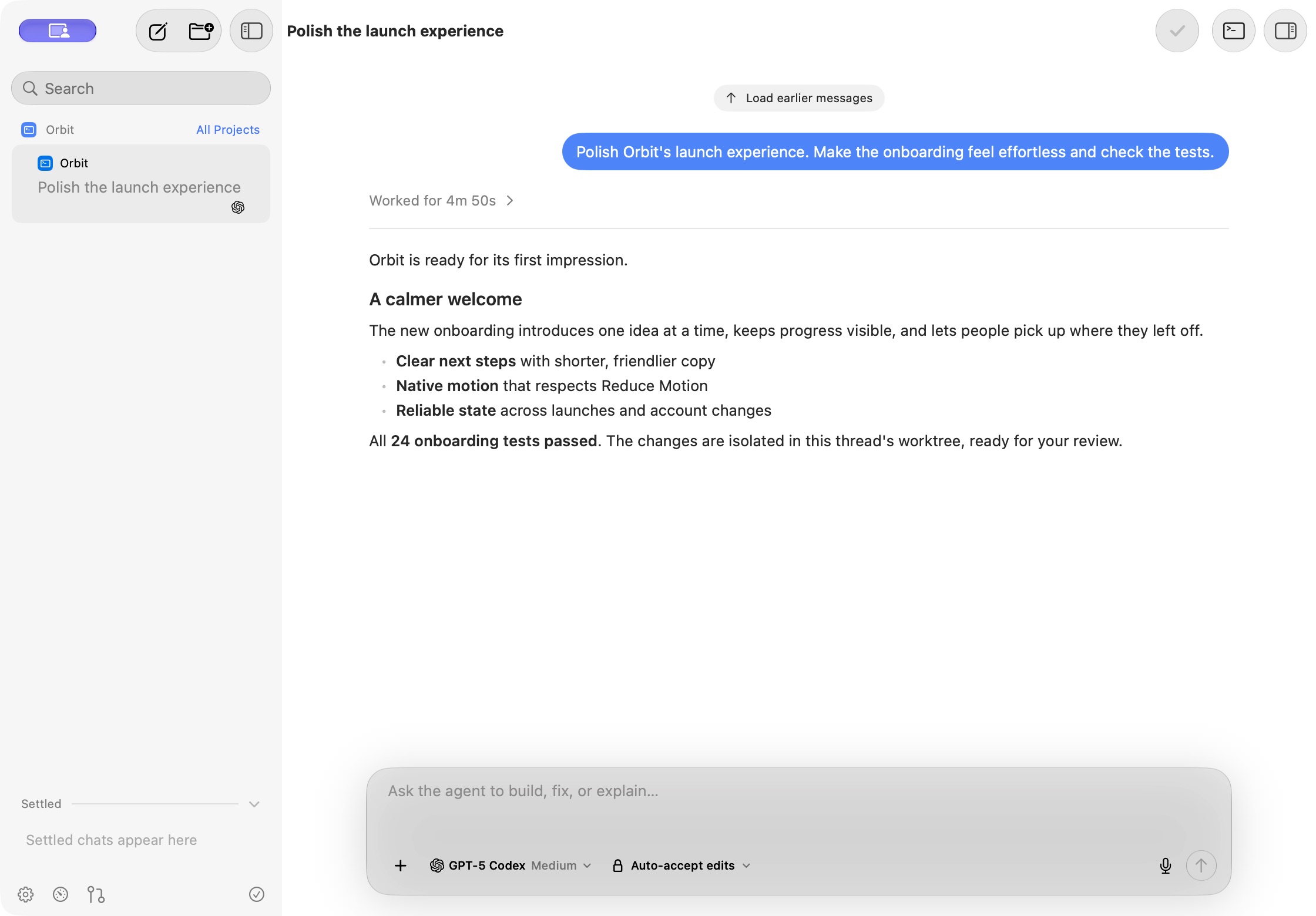Open GPT-5 Codex model dropdown
Screen dimensions: 1316x916
point(511,866)
